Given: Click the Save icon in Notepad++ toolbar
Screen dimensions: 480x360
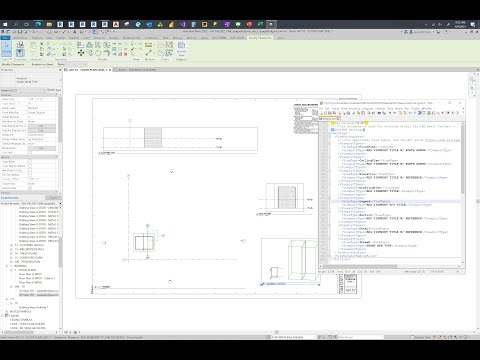Looking at the screenshot, I should click(330, 113).
